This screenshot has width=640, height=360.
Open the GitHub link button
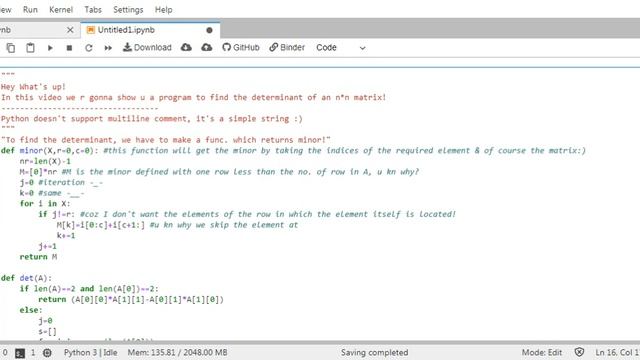241,47
